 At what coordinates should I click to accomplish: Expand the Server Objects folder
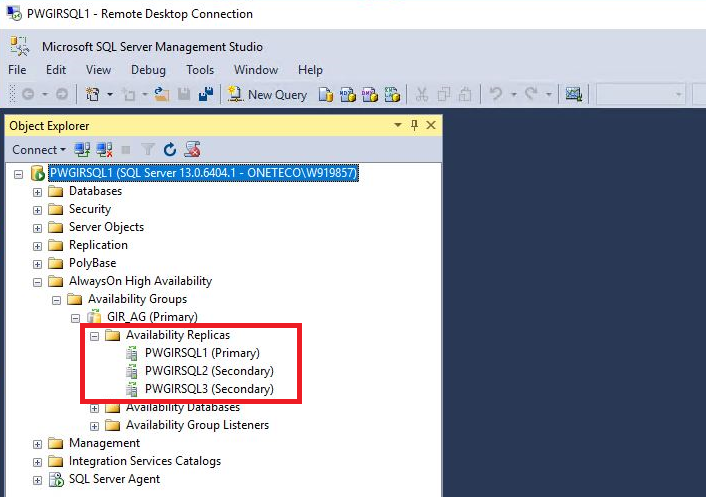(37, 228)
